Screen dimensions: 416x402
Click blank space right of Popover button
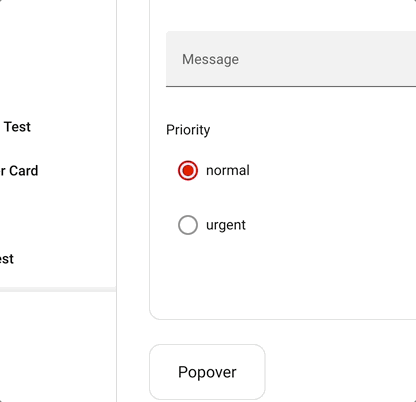pyautogui.click(x=340, y=372)
